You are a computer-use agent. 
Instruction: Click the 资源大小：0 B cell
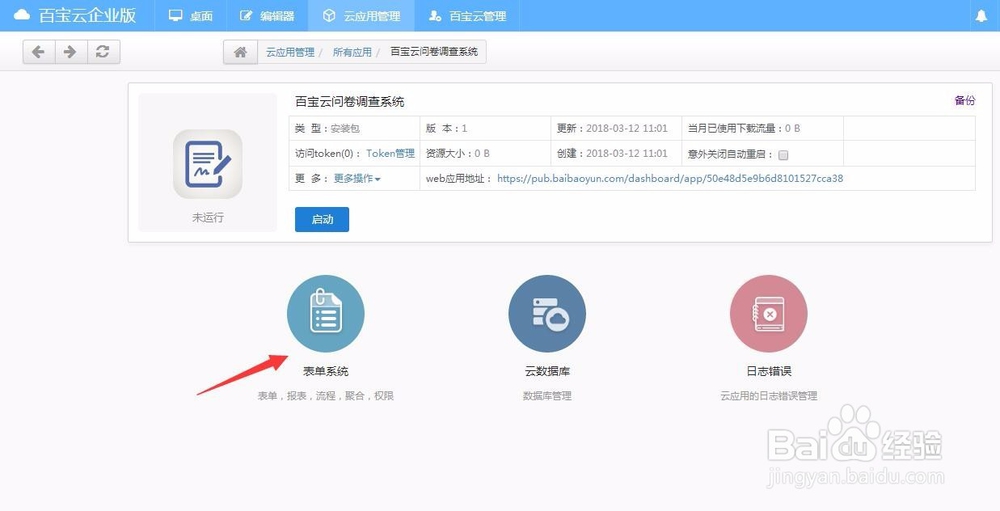pyautogui.click(x=485, y=154)
